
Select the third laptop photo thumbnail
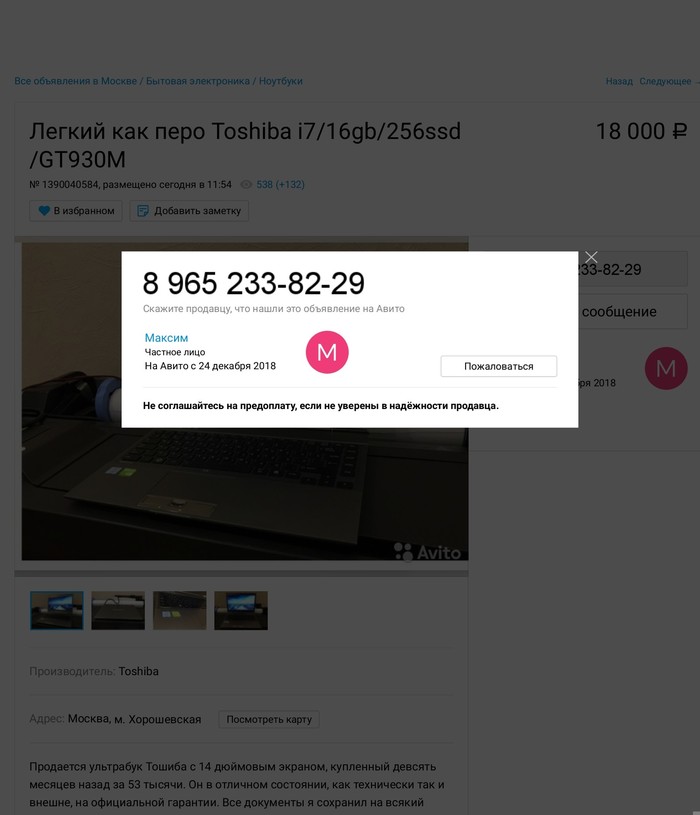(179, 611)
